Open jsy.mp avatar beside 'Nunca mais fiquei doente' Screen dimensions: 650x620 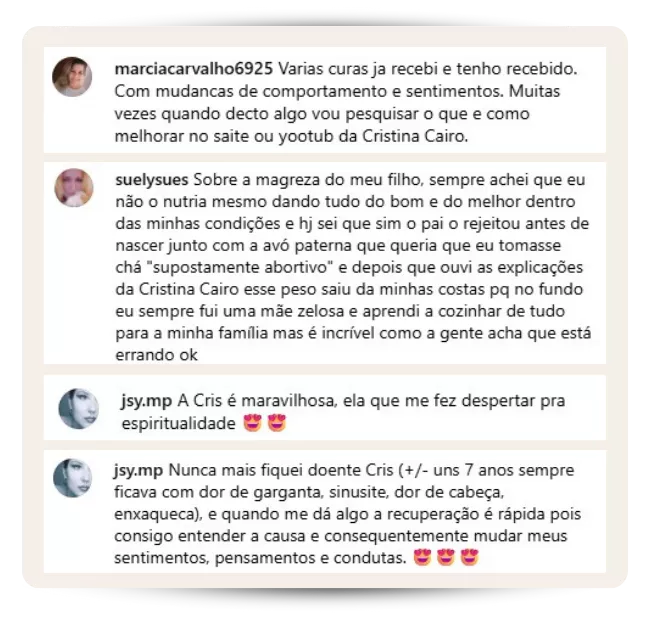point(73,478)
